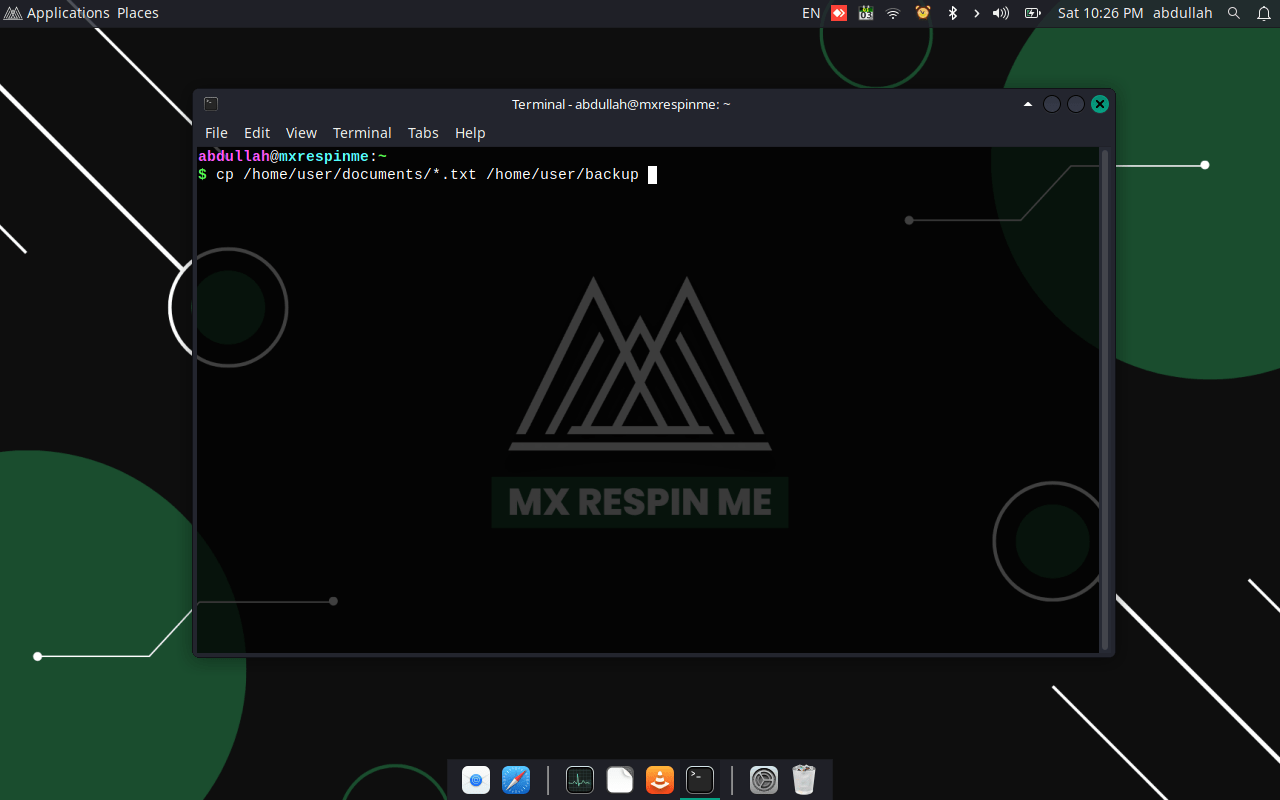Image resolution: width=1280 pixels, height=800 pixels.
Task: Click the cp command line text
Action: 427,175
